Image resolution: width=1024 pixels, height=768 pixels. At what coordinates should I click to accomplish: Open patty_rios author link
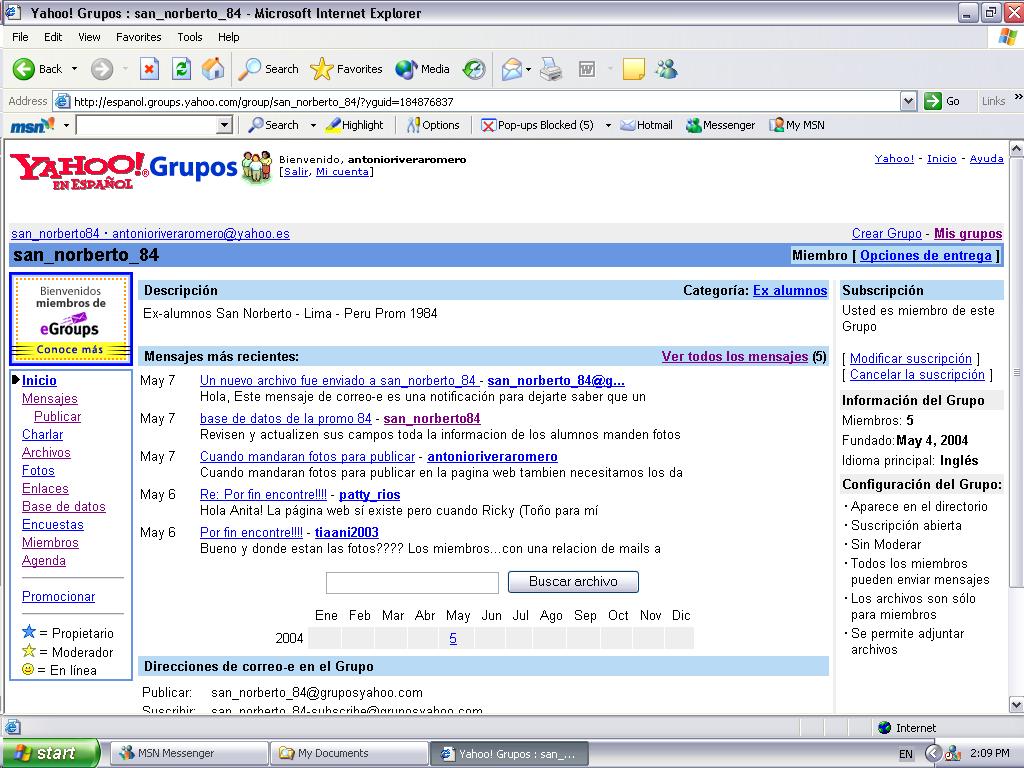pos(370,494)
